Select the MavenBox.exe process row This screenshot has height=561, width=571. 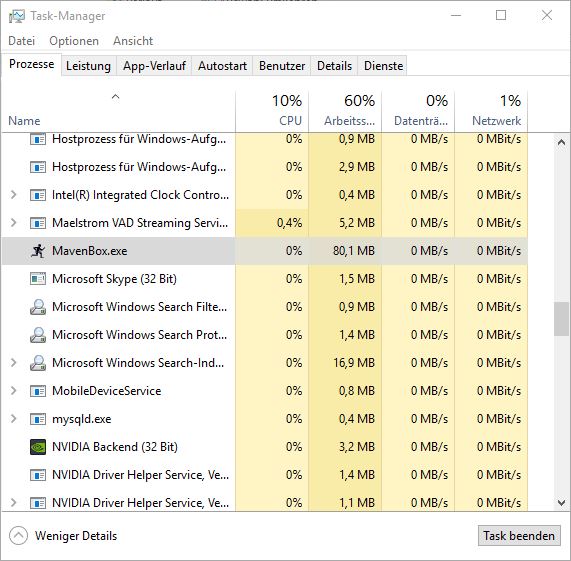[x=265, y=251]
